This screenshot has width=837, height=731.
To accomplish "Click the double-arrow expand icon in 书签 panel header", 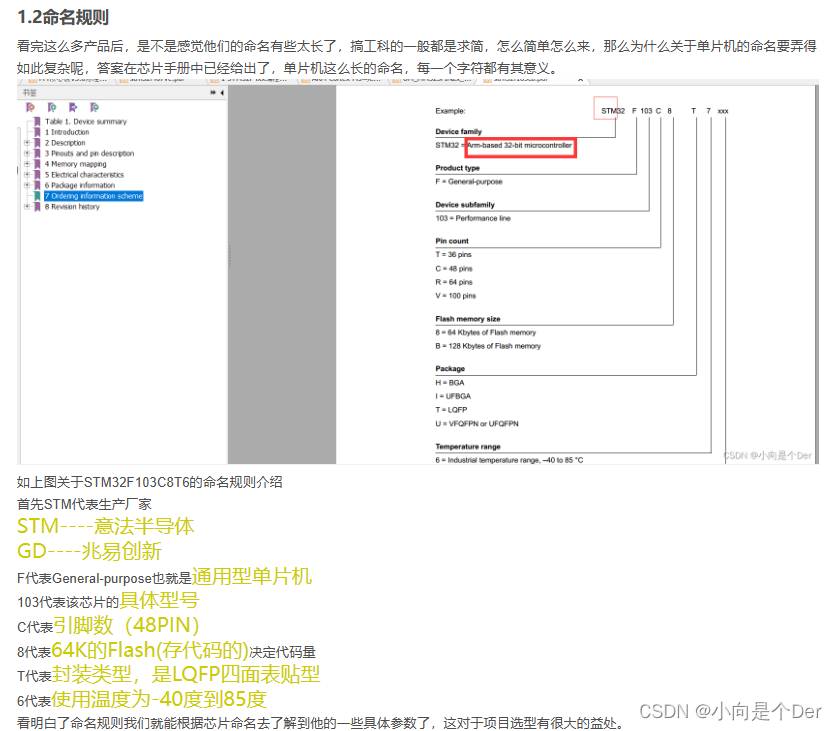I will 213,93.
